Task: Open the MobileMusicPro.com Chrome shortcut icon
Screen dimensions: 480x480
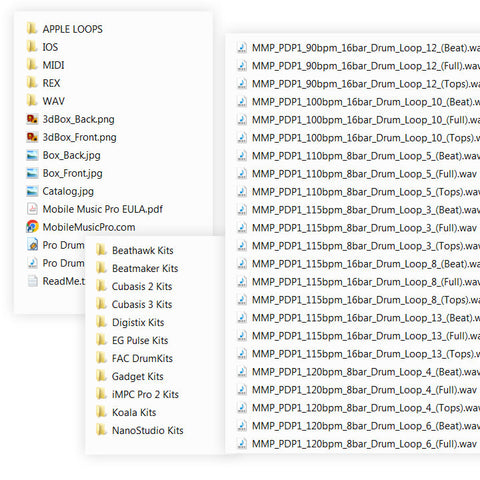Action: tap(32, 227)
